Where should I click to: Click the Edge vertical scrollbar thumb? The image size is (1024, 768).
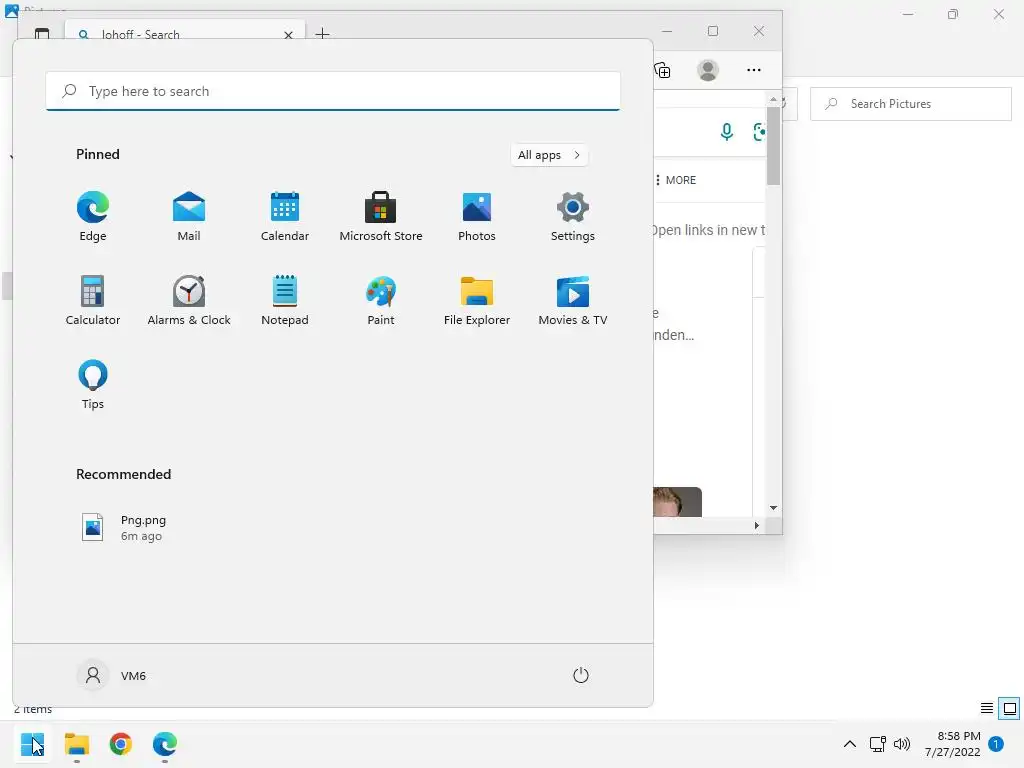[x=773, y=146]
